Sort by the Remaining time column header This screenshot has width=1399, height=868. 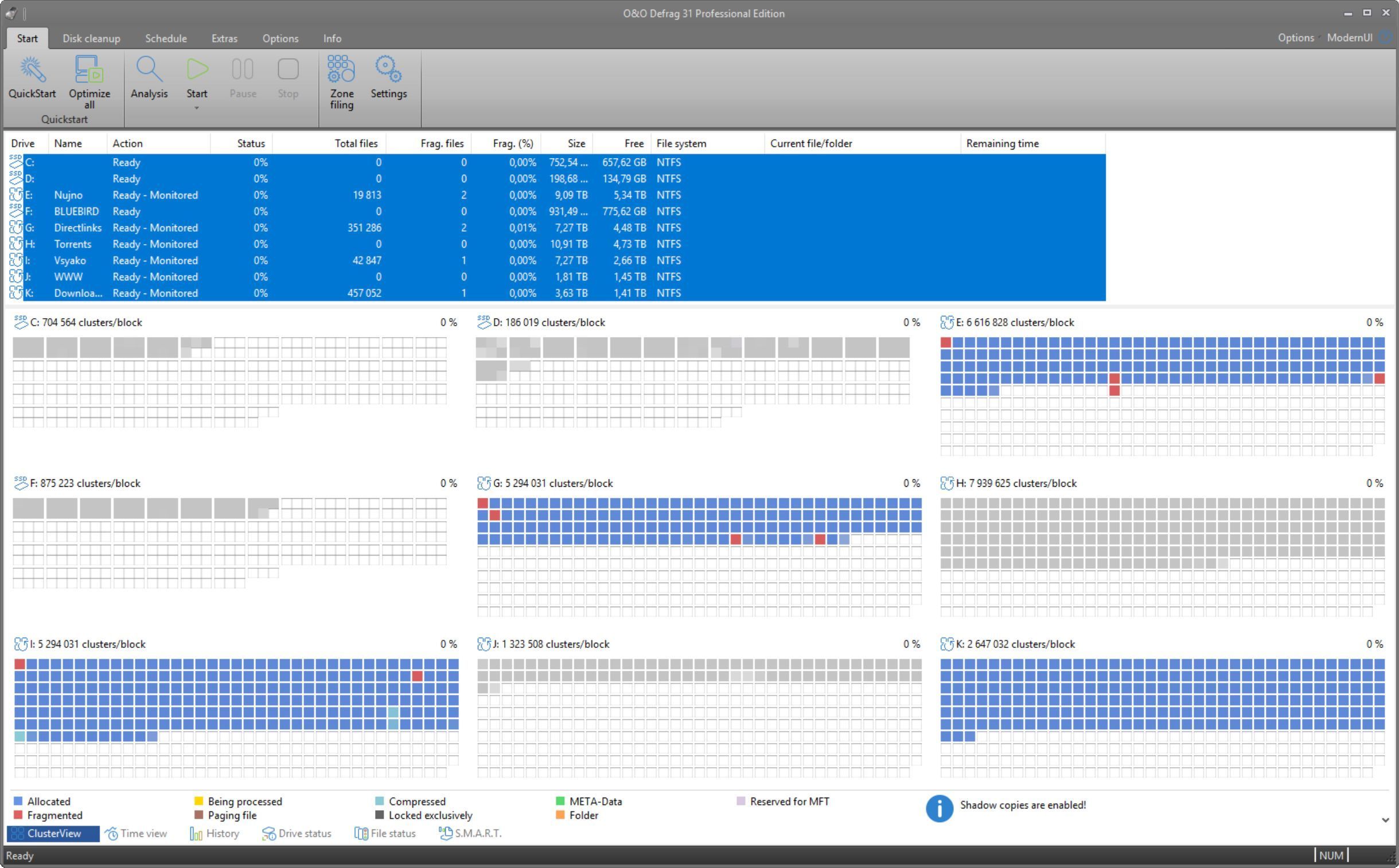coord(1032,143)
